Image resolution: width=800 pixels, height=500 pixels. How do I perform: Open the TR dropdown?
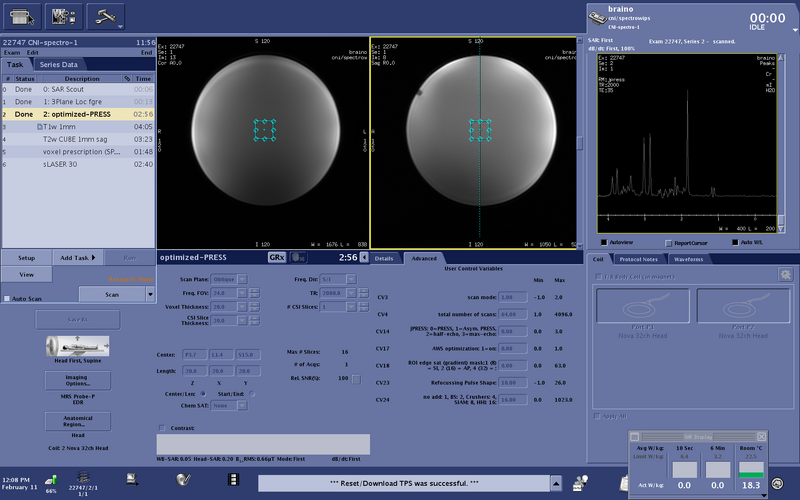coord(351,293)
